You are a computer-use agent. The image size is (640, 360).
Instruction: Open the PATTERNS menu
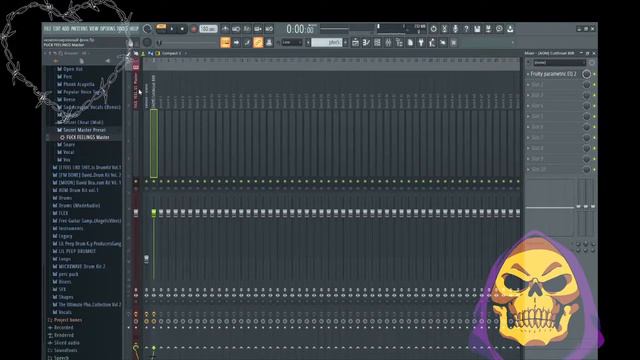tap(79, 29)
